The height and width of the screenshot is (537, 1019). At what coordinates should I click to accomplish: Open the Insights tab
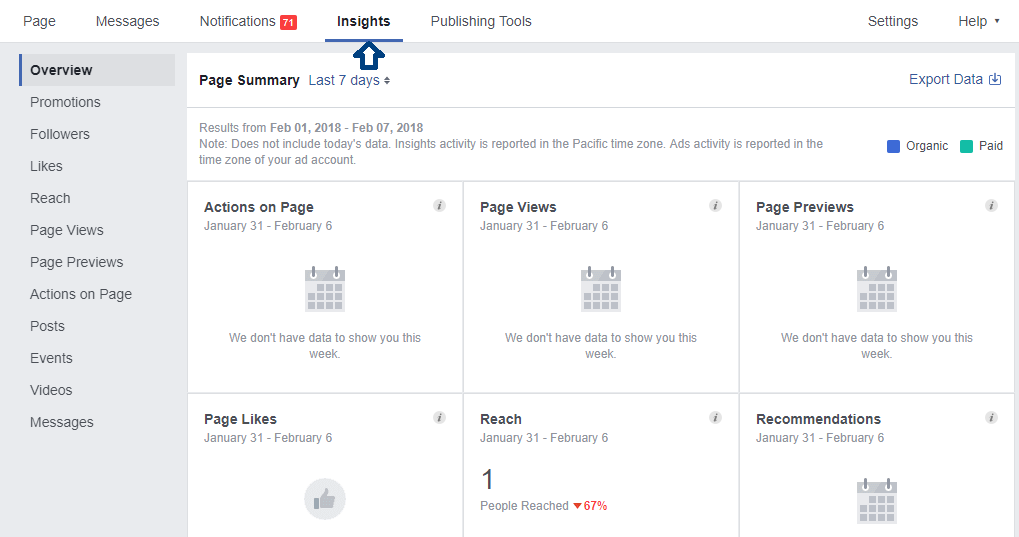click(x=364, y=21)
